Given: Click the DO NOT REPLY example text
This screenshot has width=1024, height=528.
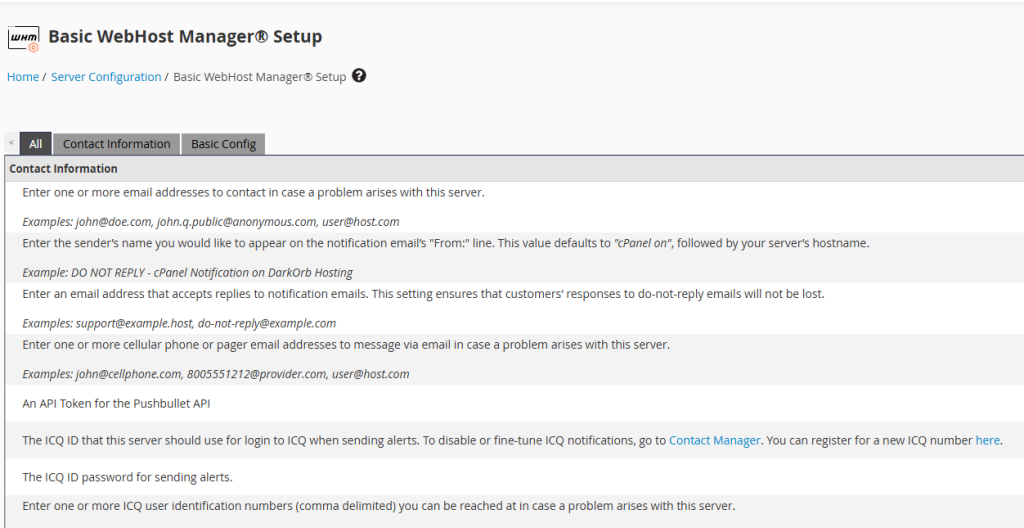Looking at the screenshot, I should pos(187,273).
